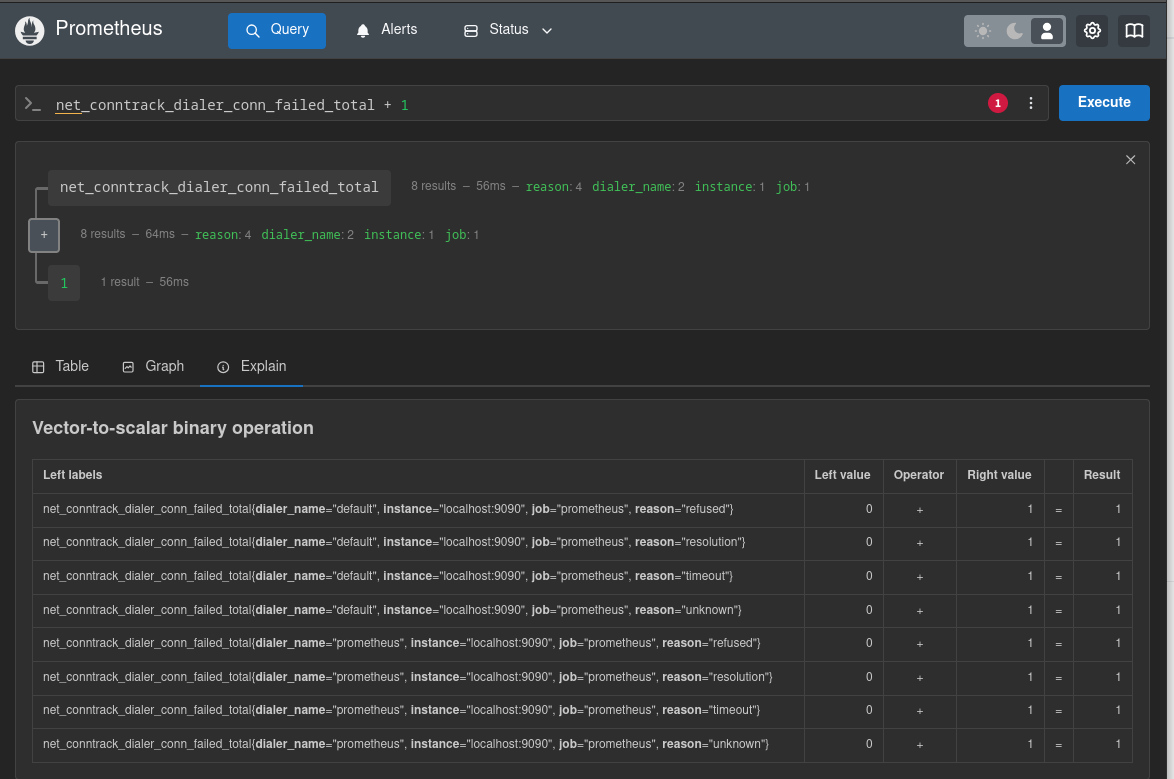Click the 'Operator' column header
This screenshot has height=779, width=1174.
(919, 475)
